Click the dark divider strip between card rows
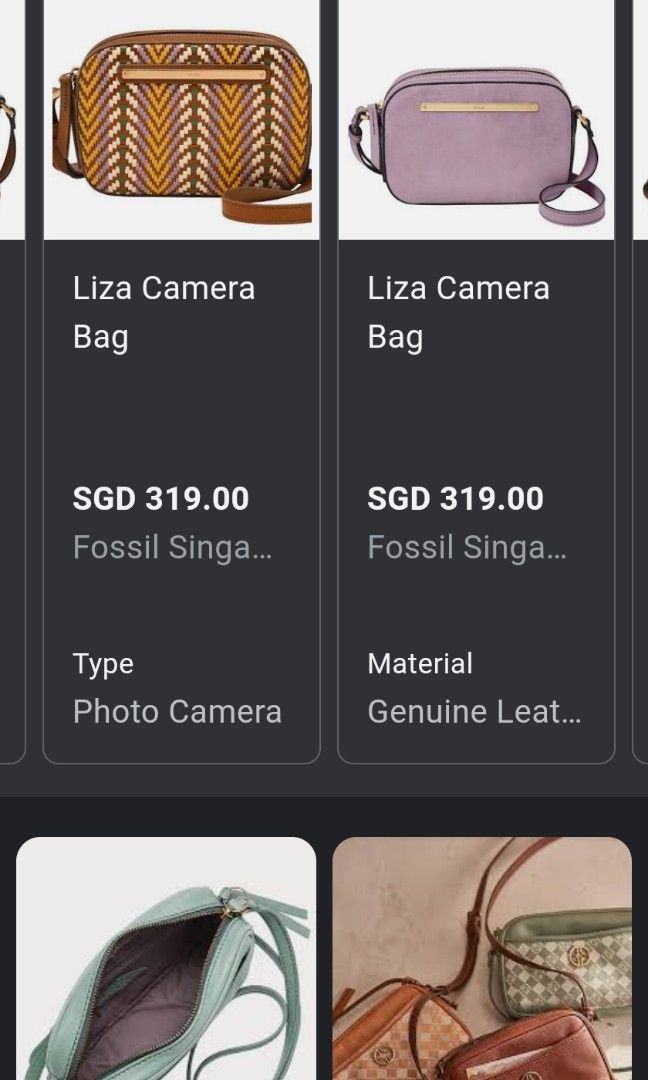Screen dimensions: 648x1080 point(324,795)
